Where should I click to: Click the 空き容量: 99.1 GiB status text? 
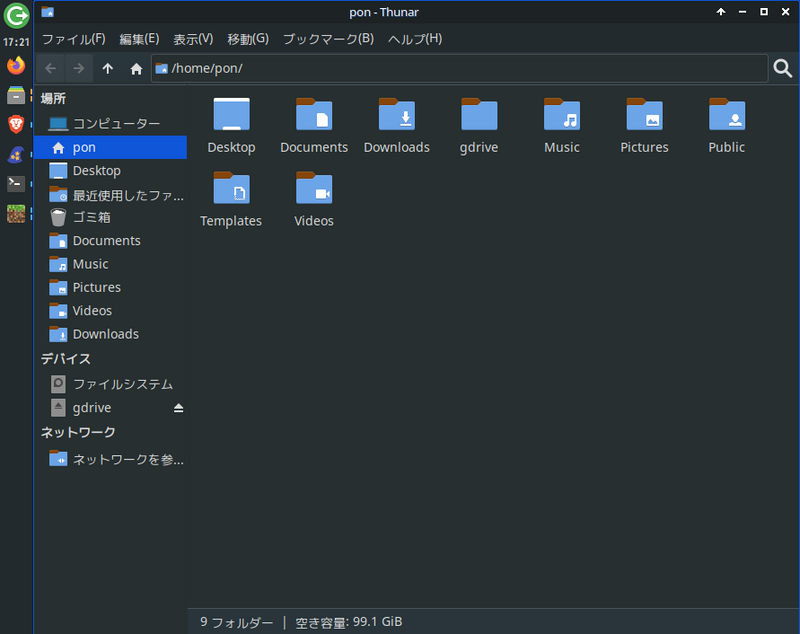click(349, 622)
